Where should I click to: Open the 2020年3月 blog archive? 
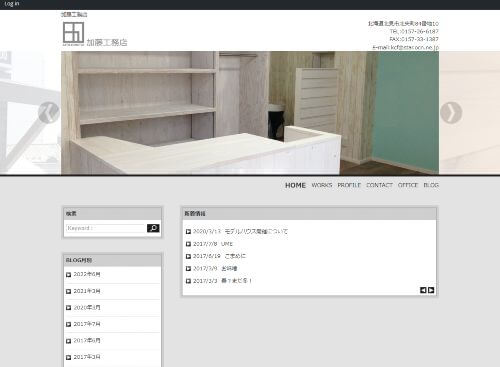[87, 307]
